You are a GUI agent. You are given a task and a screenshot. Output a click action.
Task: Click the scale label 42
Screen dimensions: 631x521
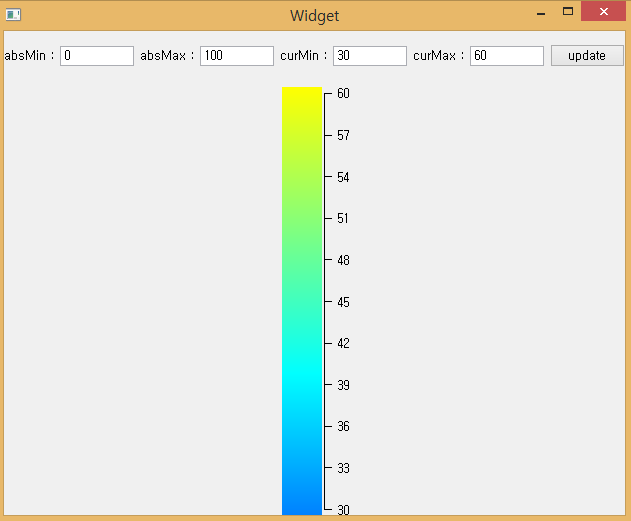coord(343,343)
